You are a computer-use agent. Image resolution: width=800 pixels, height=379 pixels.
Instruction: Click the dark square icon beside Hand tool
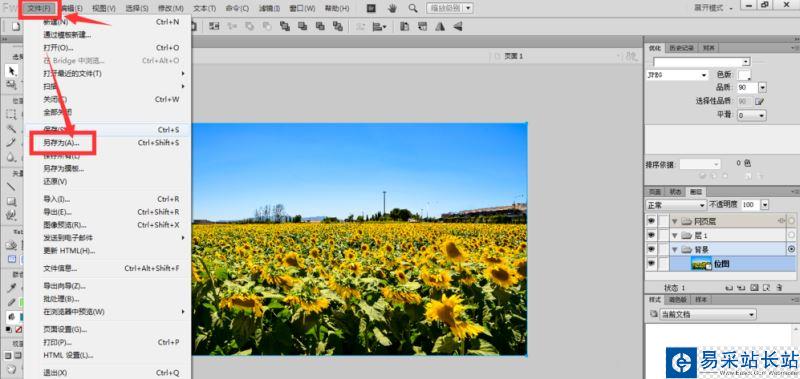point(371,8)
